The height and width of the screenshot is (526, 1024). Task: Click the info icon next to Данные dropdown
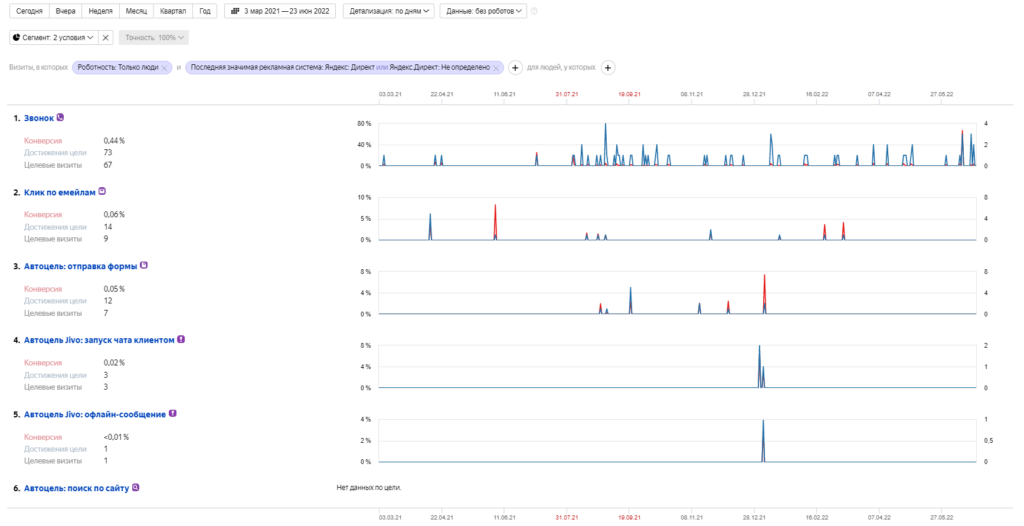534,11
